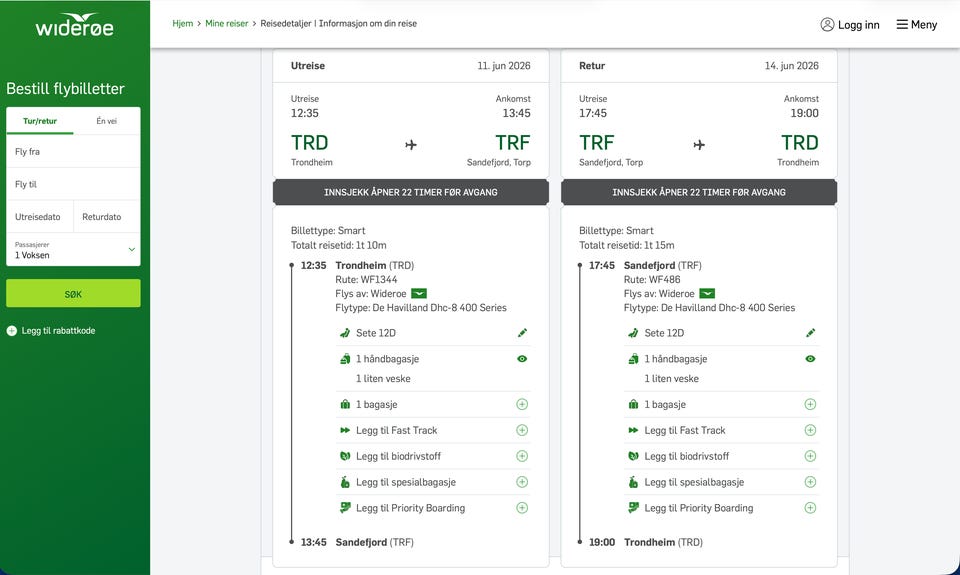View return håndbagasje details eye icon
This screenshot has width=960, height=575.
(810, 359)
